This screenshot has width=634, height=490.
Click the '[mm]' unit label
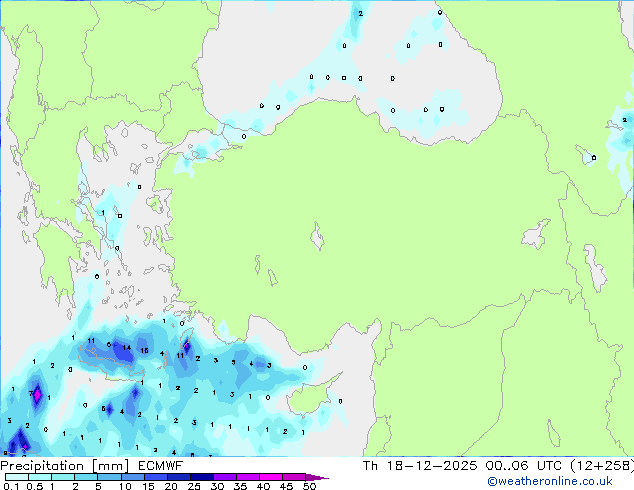111,466
